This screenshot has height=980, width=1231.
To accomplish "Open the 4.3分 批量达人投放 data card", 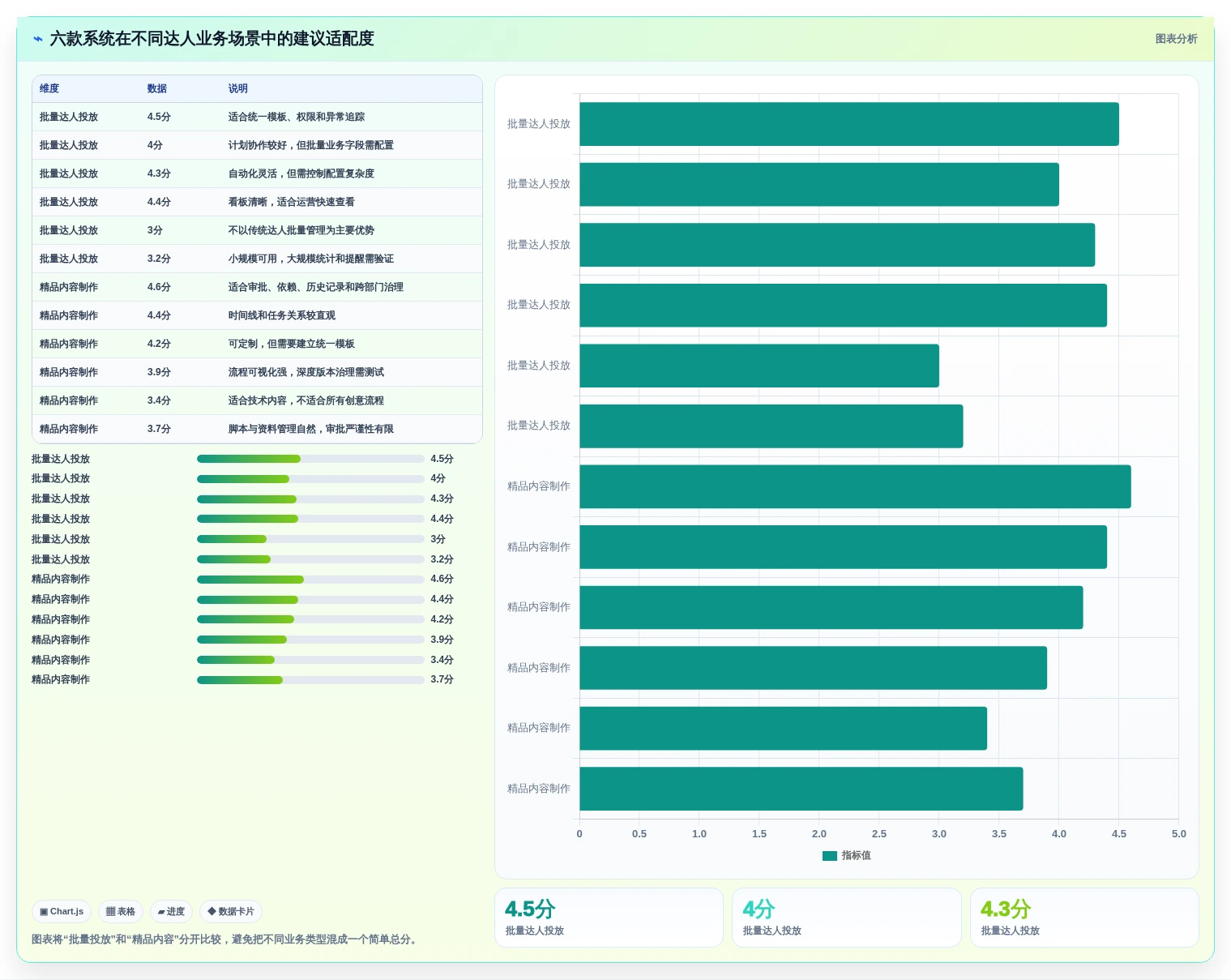I will [x=1084, y=918].
